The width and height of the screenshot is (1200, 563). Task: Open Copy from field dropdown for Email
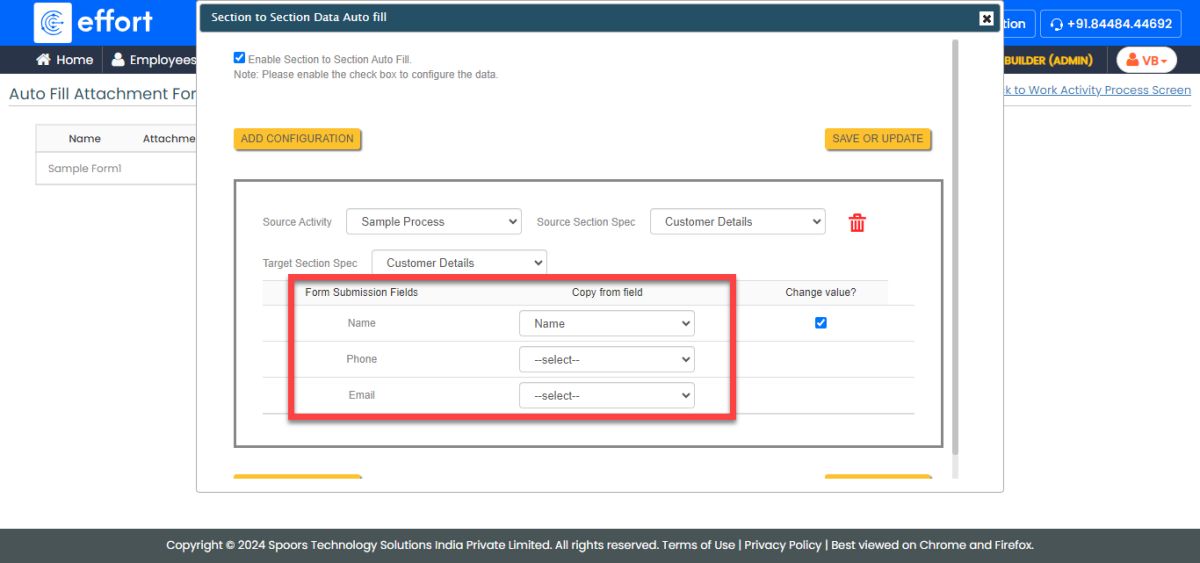click(607, 396)
